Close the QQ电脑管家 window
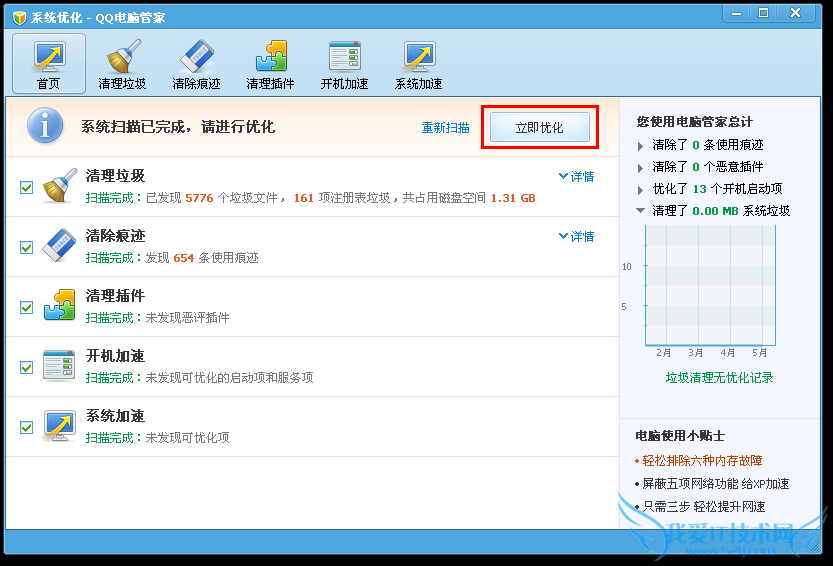Screen dimensions: 833x566 [x=795, y=13]
